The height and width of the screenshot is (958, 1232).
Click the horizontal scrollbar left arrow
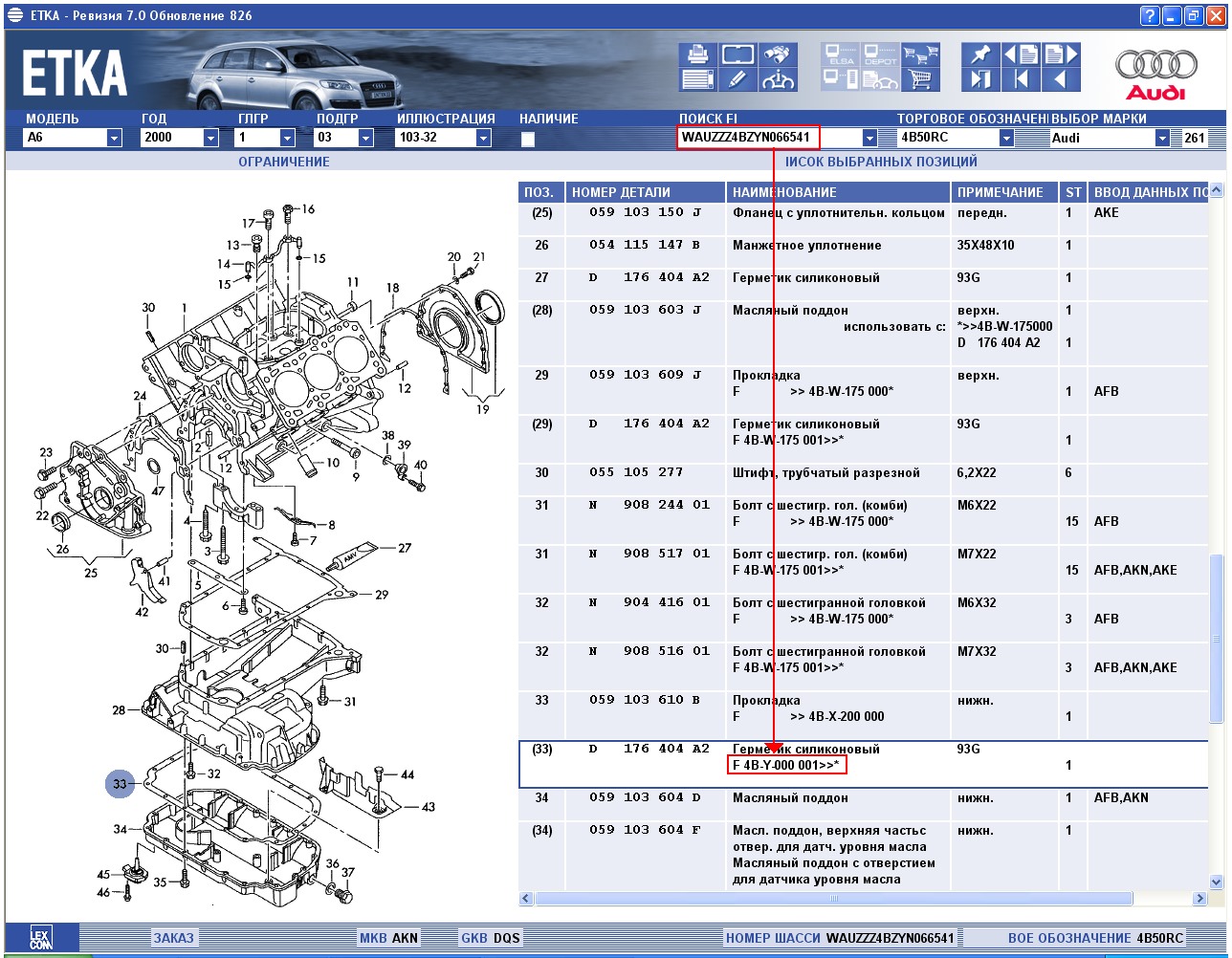[x=527, y=899]
